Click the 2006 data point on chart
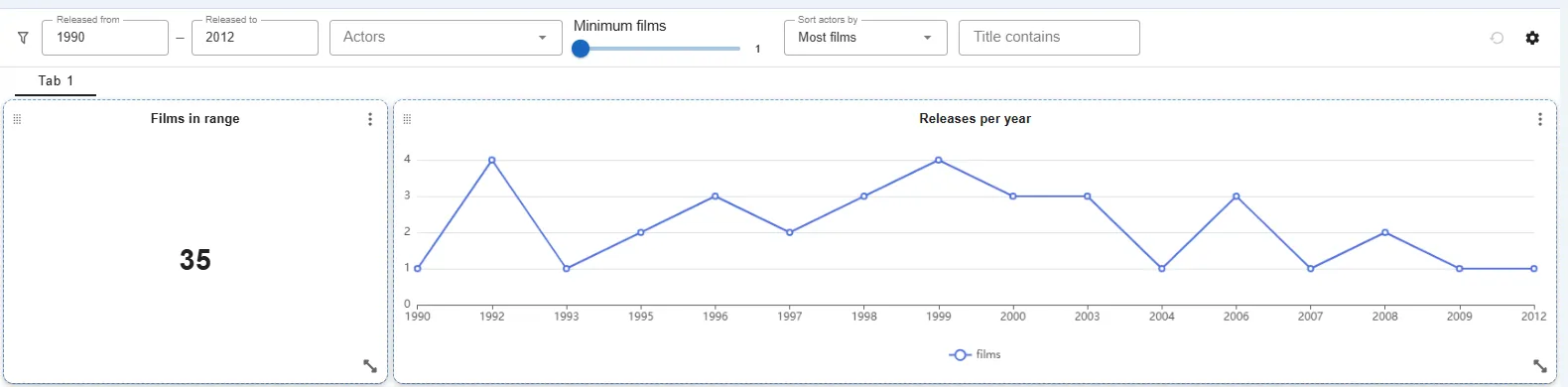The width and height of the screenshot is (1568, 387). click(x=1237, y=196)
